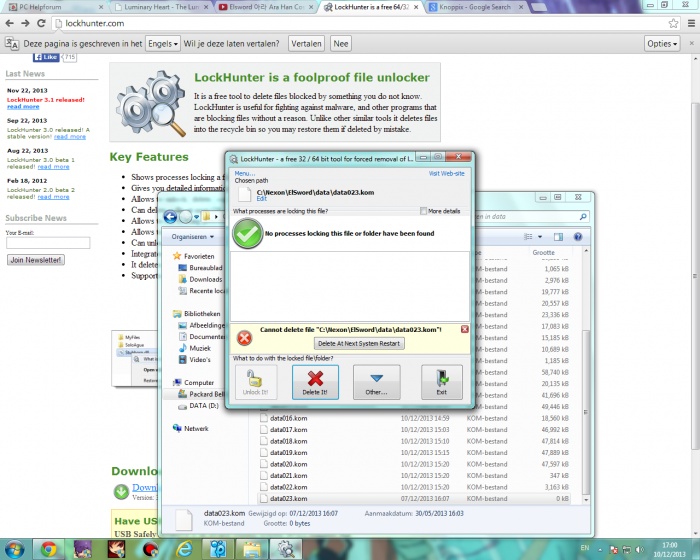Image resolution: width=700 pixels, height=560 pixels.
Task: Click Nee to decline translation
Action: 341,44
